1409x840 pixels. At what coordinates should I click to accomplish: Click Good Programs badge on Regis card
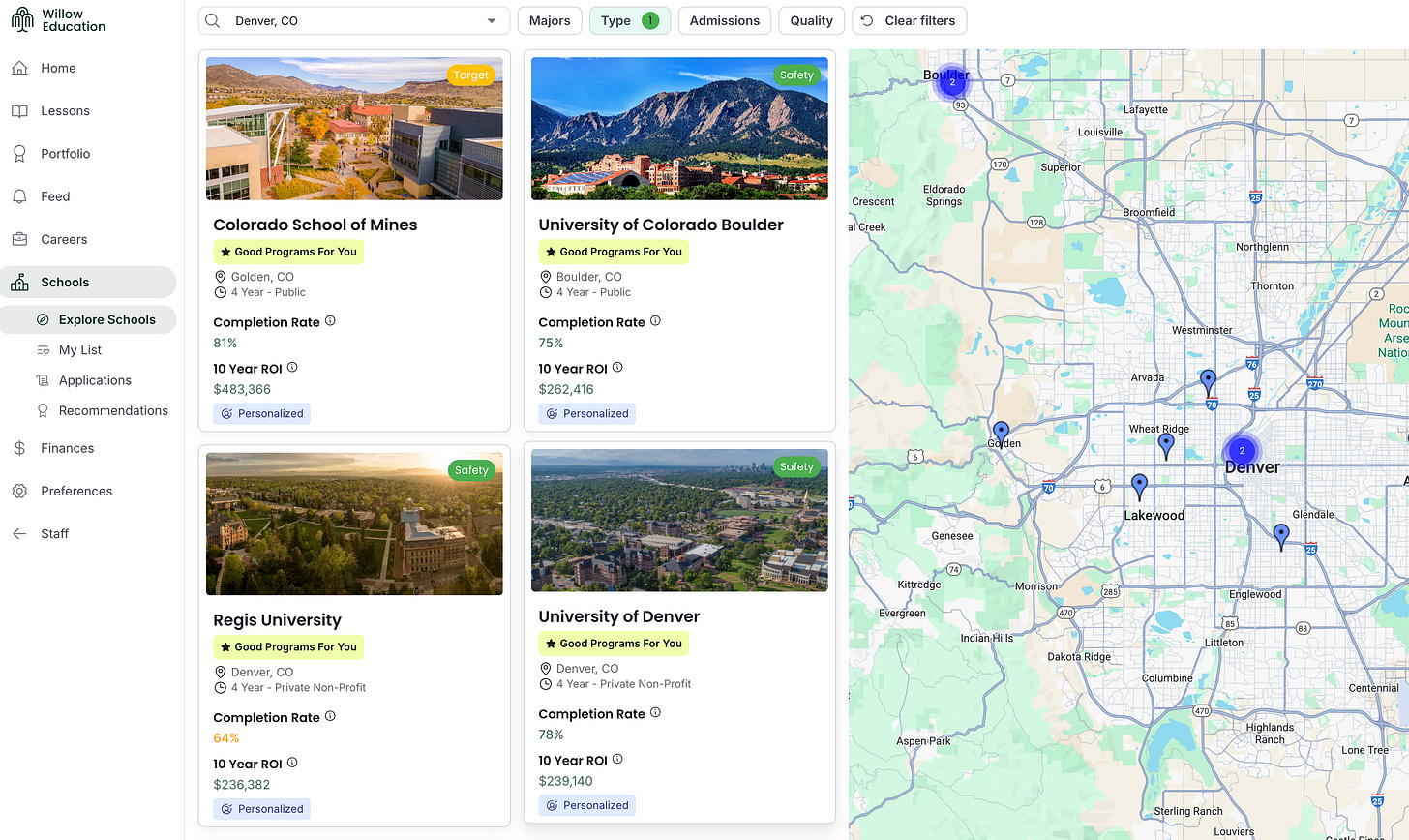pos(288,647)
